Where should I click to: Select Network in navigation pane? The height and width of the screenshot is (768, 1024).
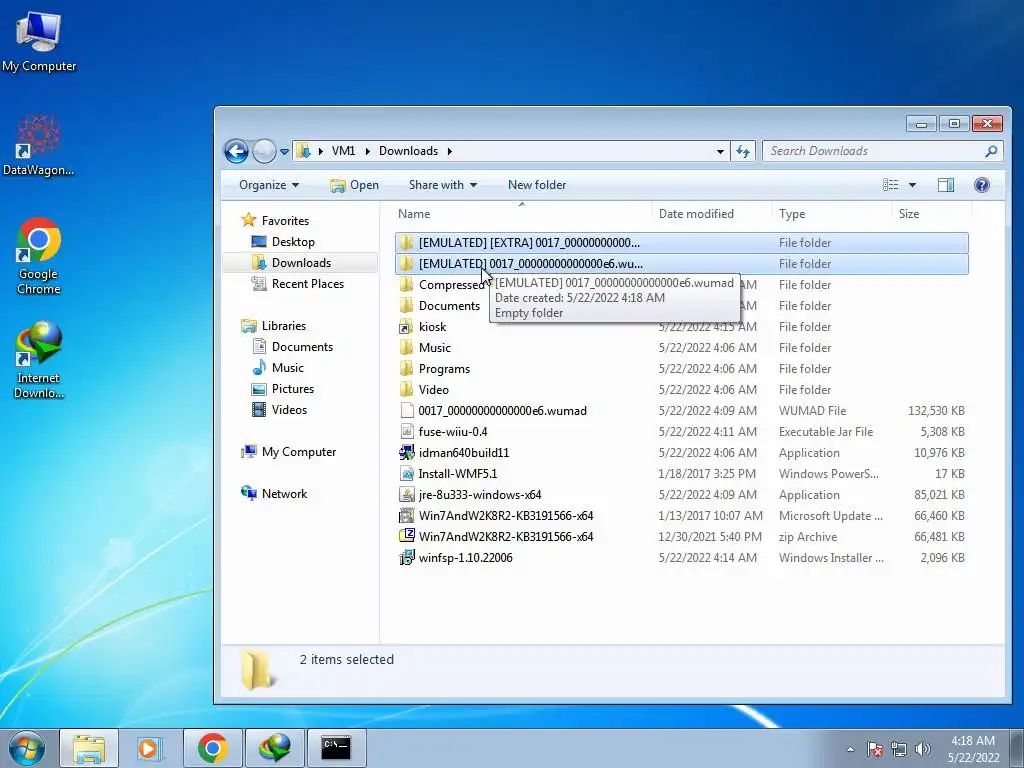[274, 494]
